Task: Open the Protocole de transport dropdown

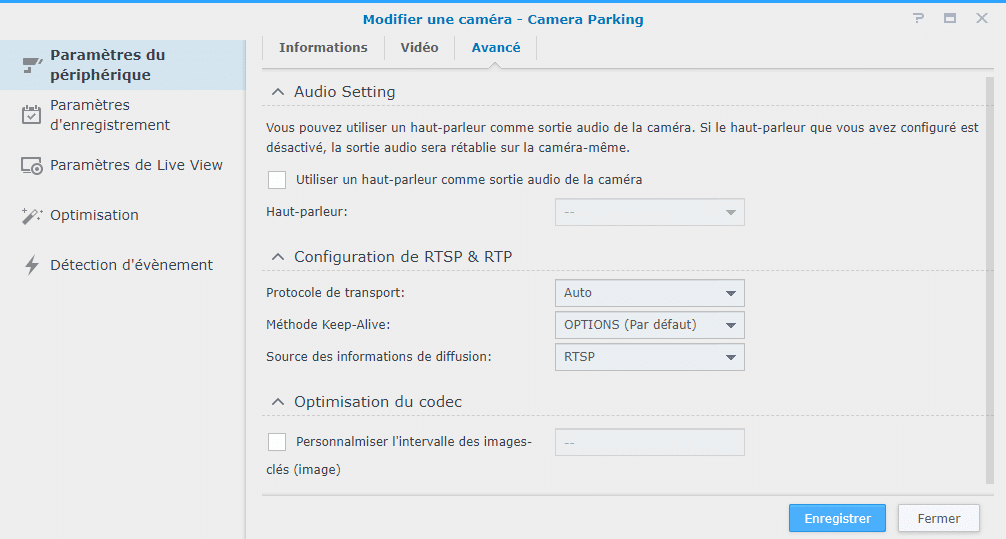Action: 649,293
